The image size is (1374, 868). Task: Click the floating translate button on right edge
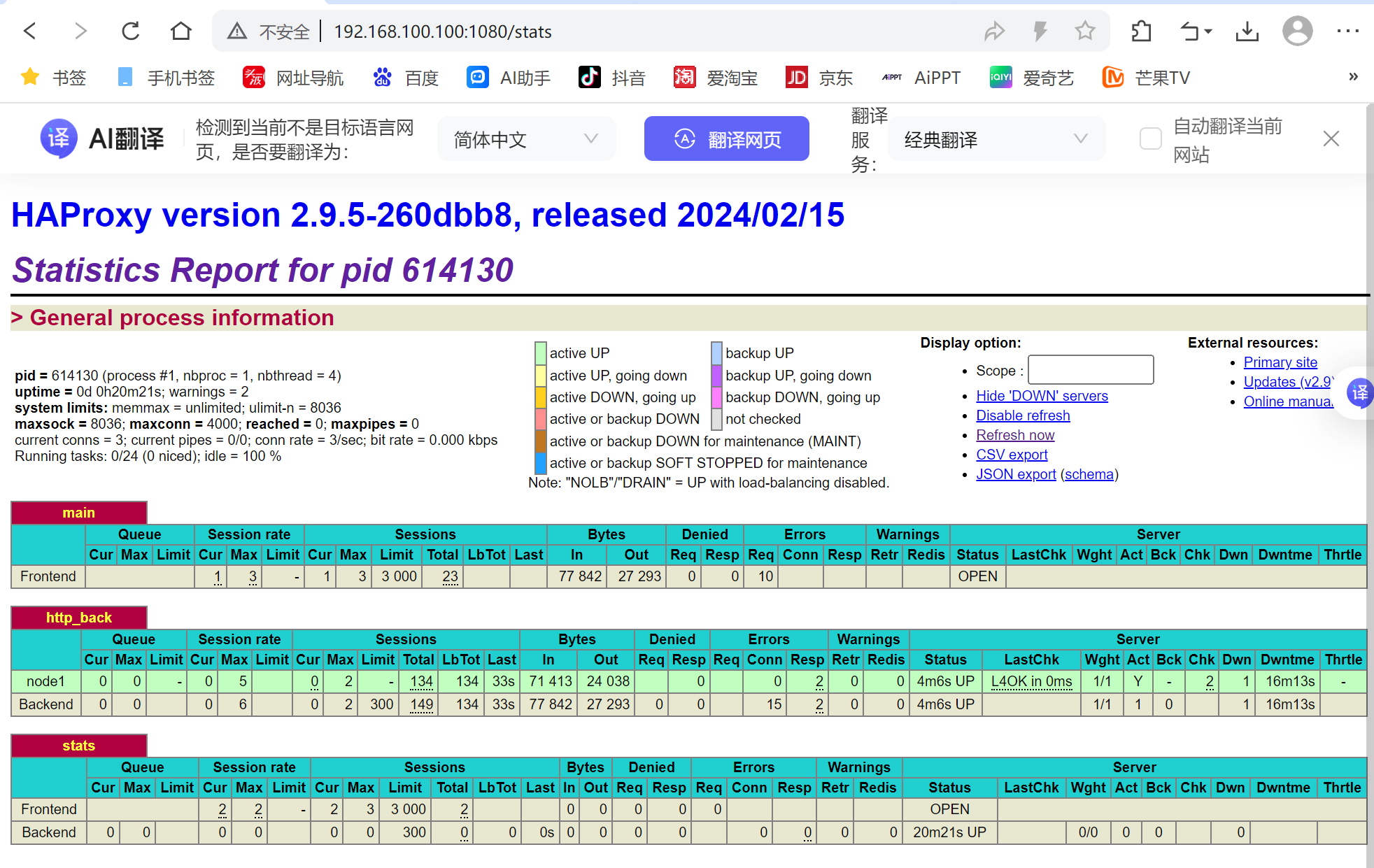(1359, 393)
